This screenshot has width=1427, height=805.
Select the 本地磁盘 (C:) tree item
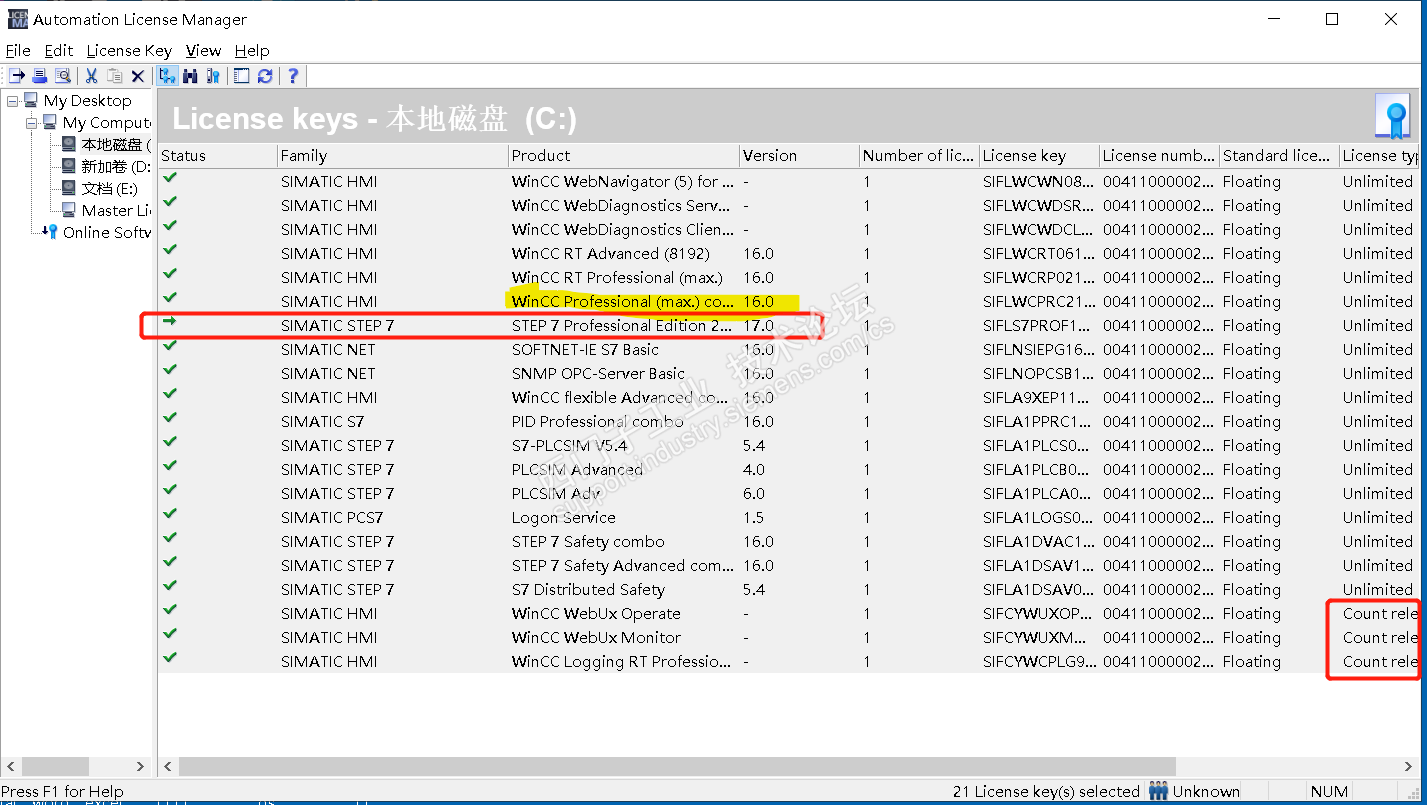click(x=116, y=144)
